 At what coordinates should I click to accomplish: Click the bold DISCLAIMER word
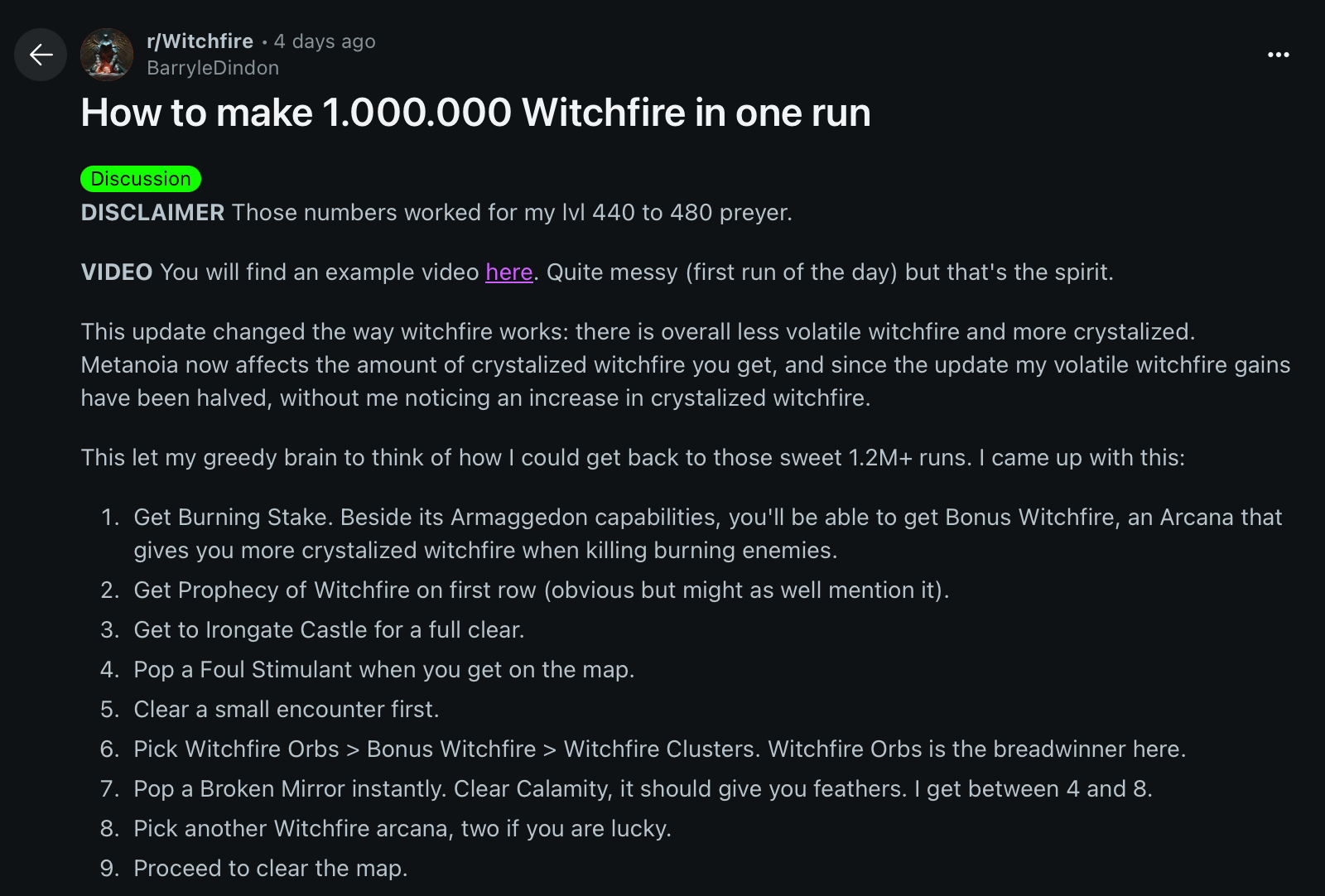click(152, 213)
